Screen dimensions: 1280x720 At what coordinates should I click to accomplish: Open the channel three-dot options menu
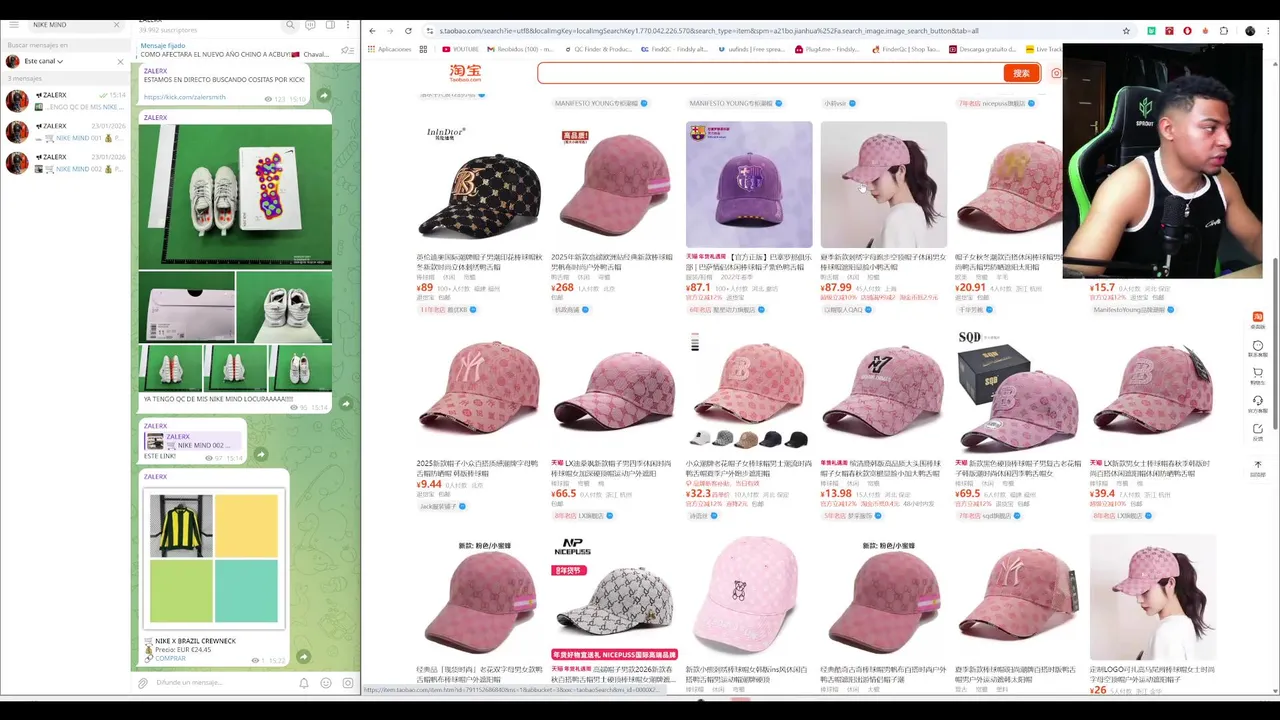point(349,24)
